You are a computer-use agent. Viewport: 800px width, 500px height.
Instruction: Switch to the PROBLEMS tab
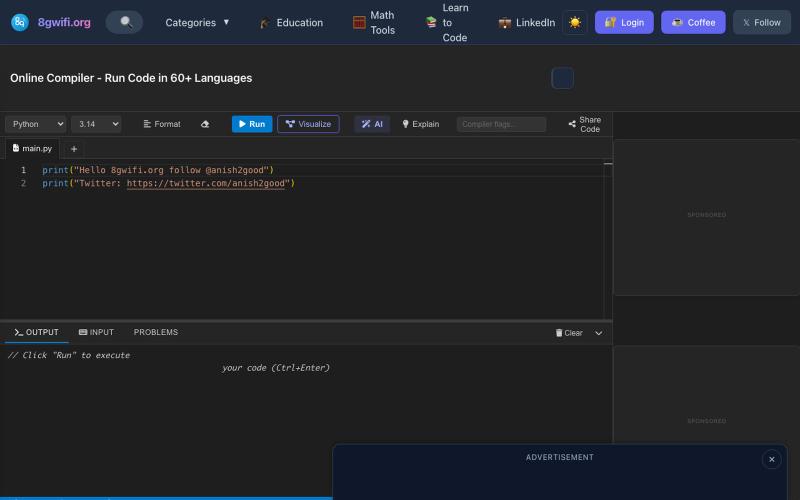coord(156,332)
